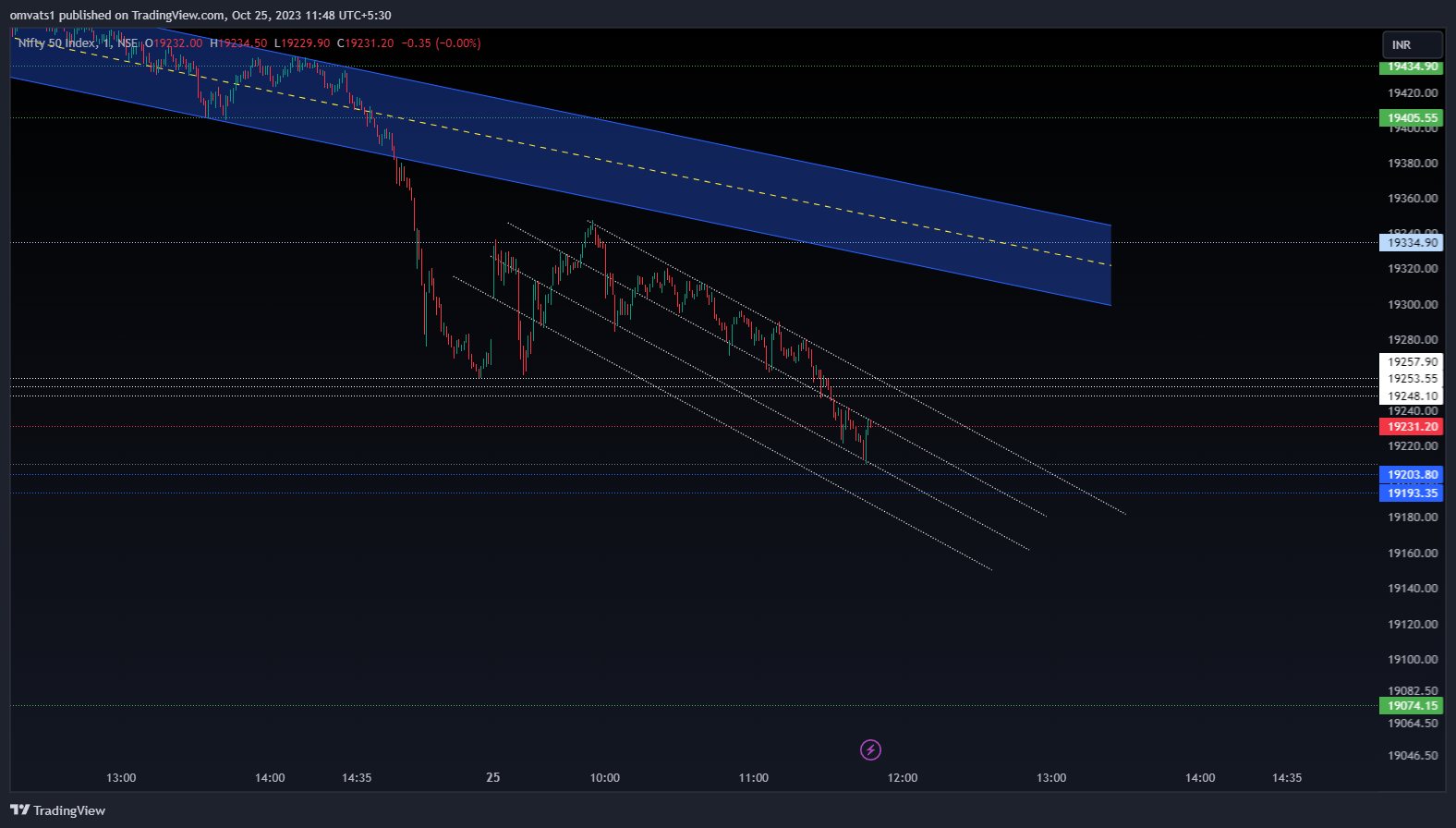Image resolution: width=1456 pixels, height=828 pixels.
Task: Click the green price label 19434.90
Action: tap(1412, 67)
